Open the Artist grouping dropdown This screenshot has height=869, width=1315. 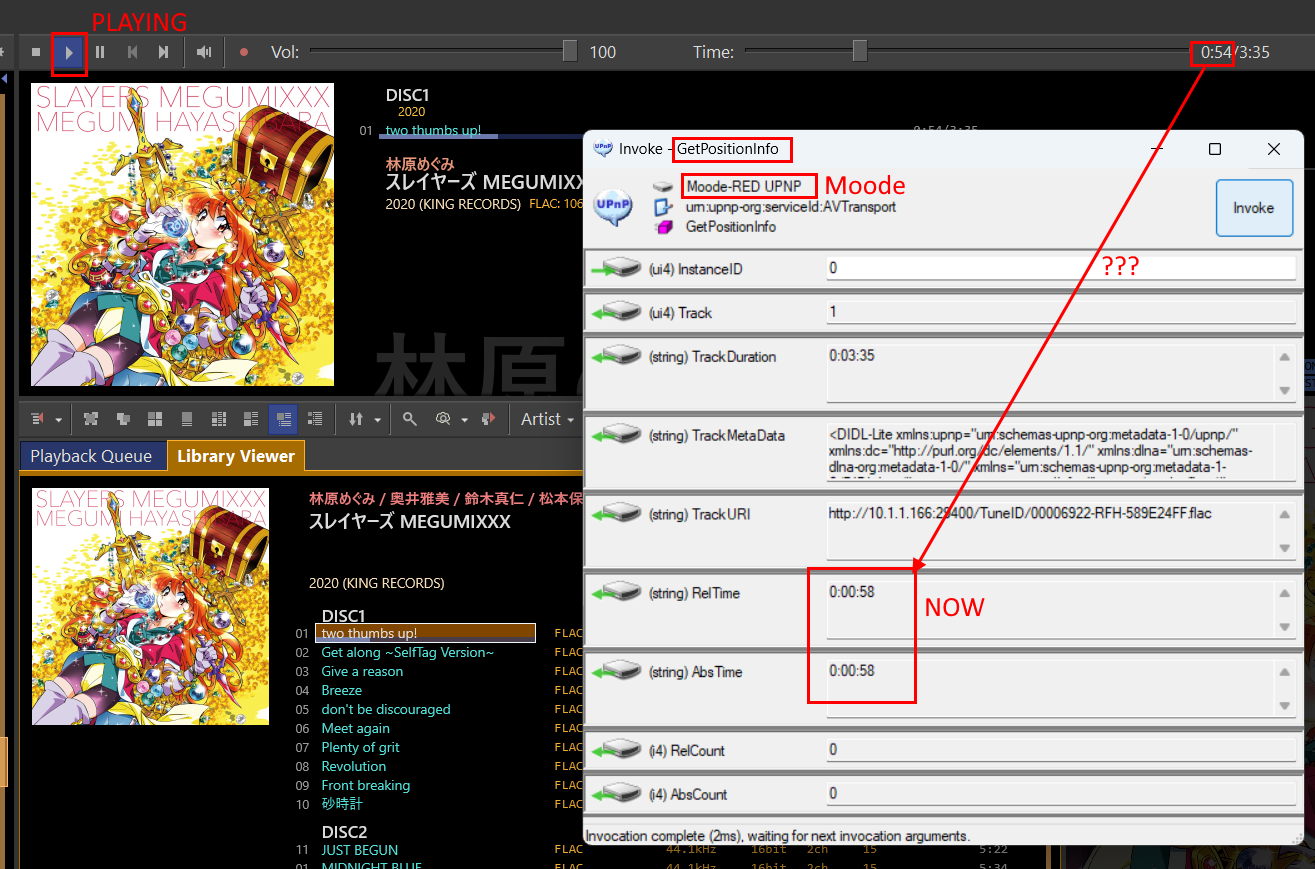pos(547,419)
